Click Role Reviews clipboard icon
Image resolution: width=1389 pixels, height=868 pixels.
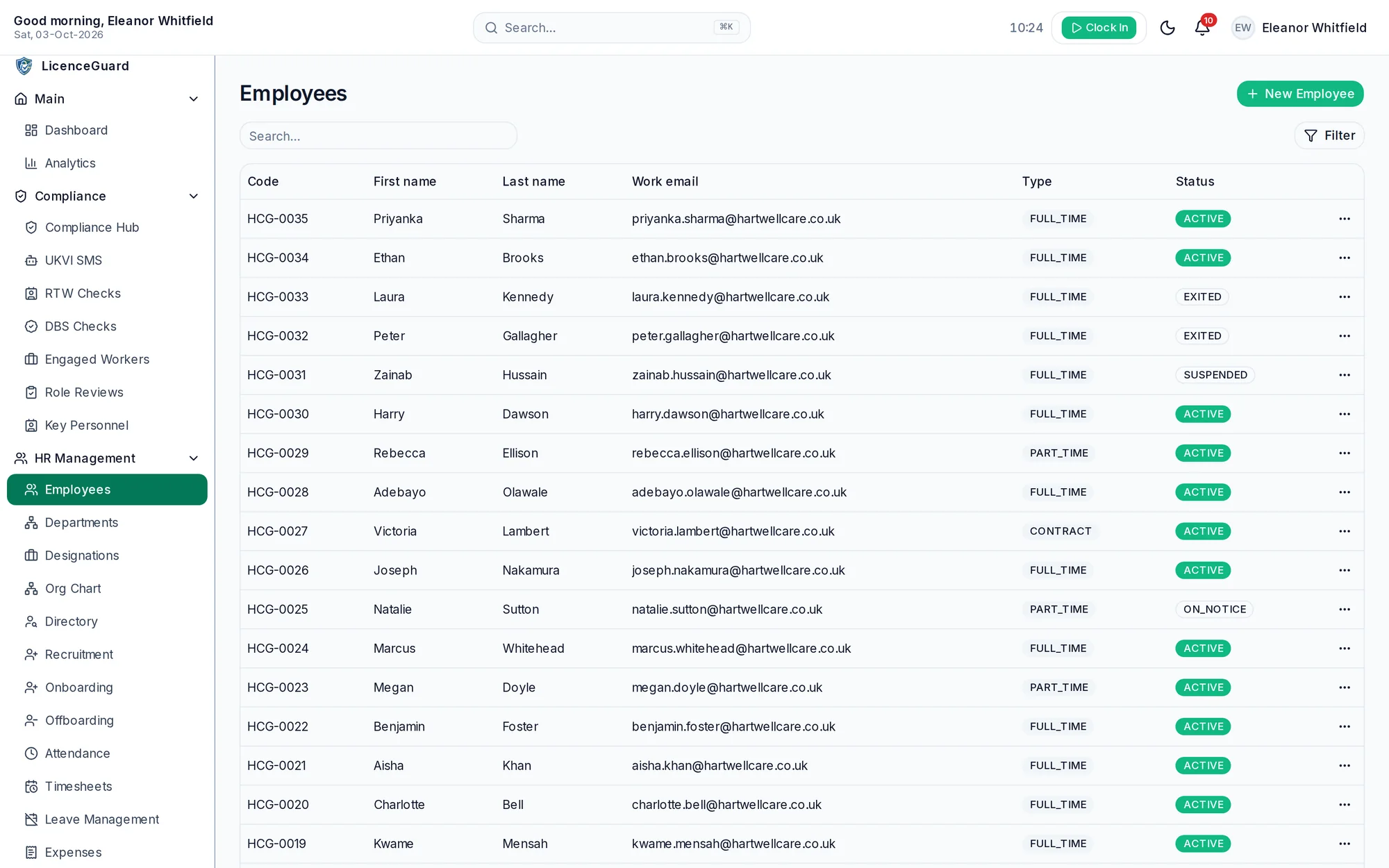pyautogui.click(x=31, y=392)
